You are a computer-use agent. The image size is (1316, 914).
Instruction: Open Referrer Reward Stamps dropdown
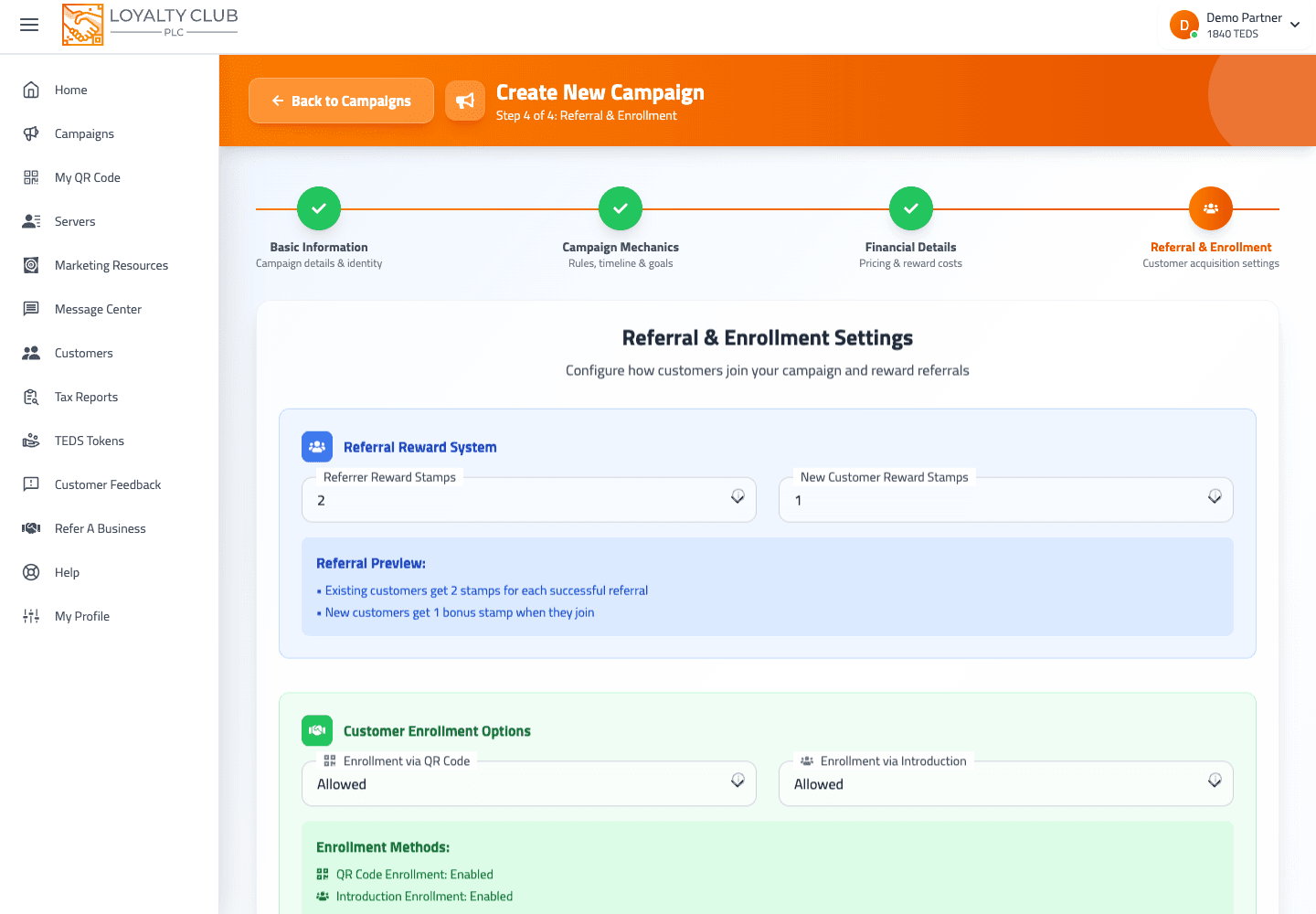(529, 500)
